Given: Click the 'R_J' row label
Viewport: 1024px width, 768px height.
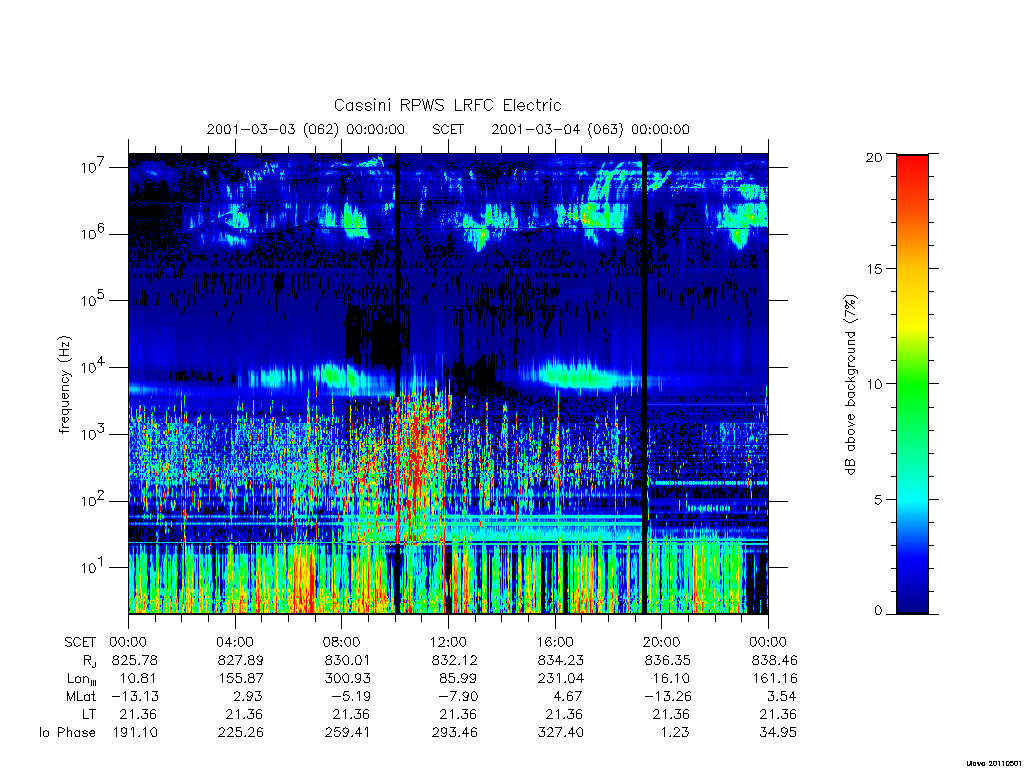Looking at the screenshot, I should click(x=89, y=660).
